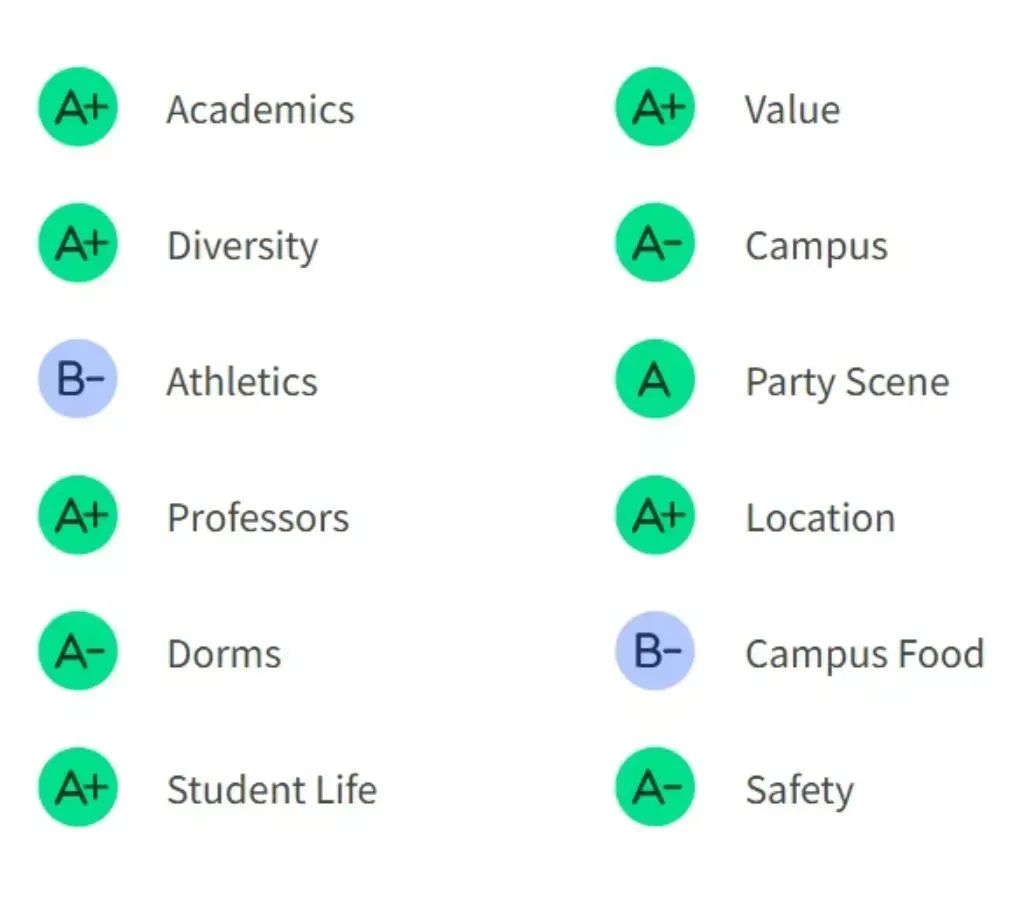The image size is (1009, 904).
Task: Click the A- badge beside Dorms
Action: pos(78,650)
